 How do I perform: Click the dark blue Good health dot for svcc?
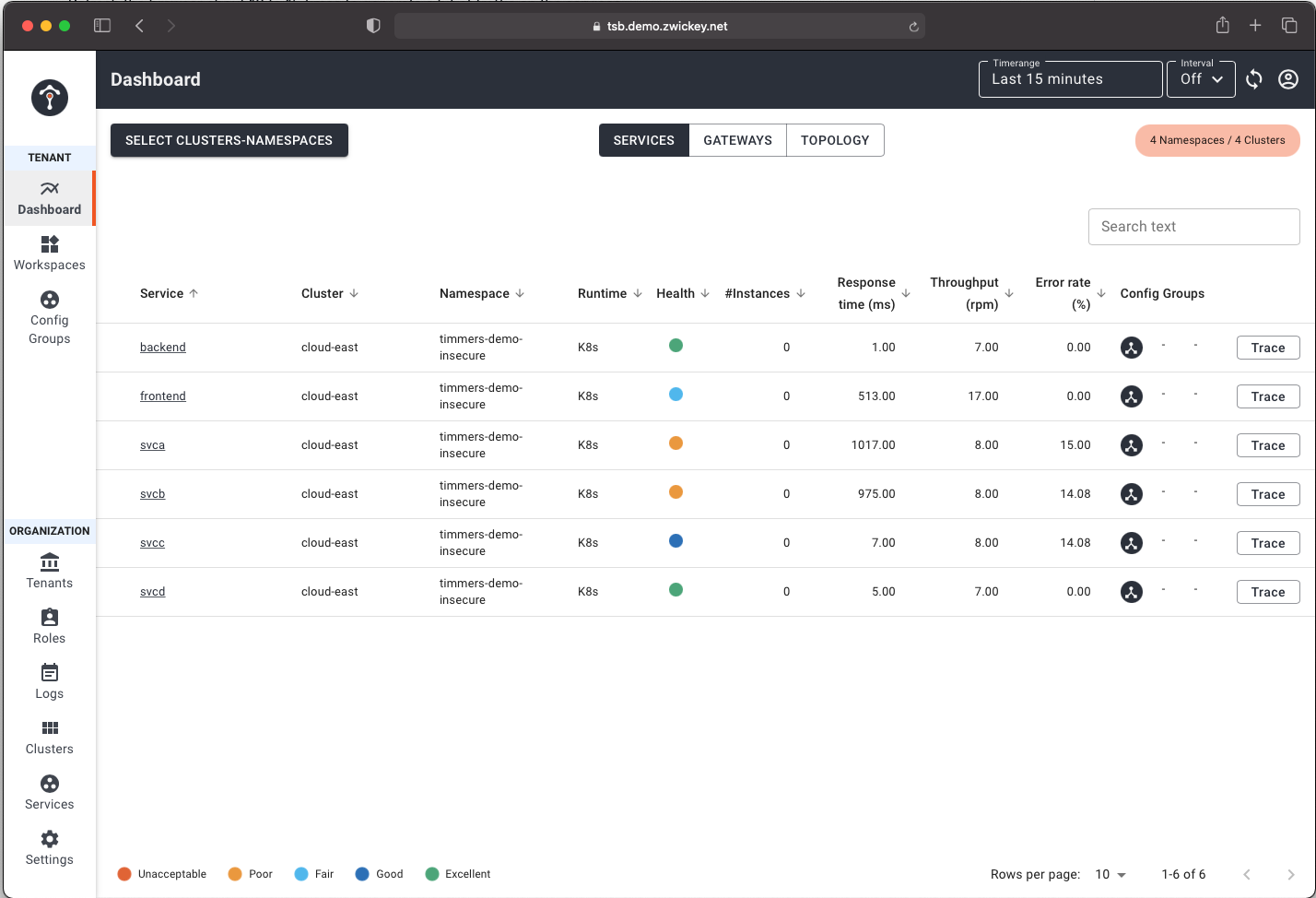click(x=676, y=541)
